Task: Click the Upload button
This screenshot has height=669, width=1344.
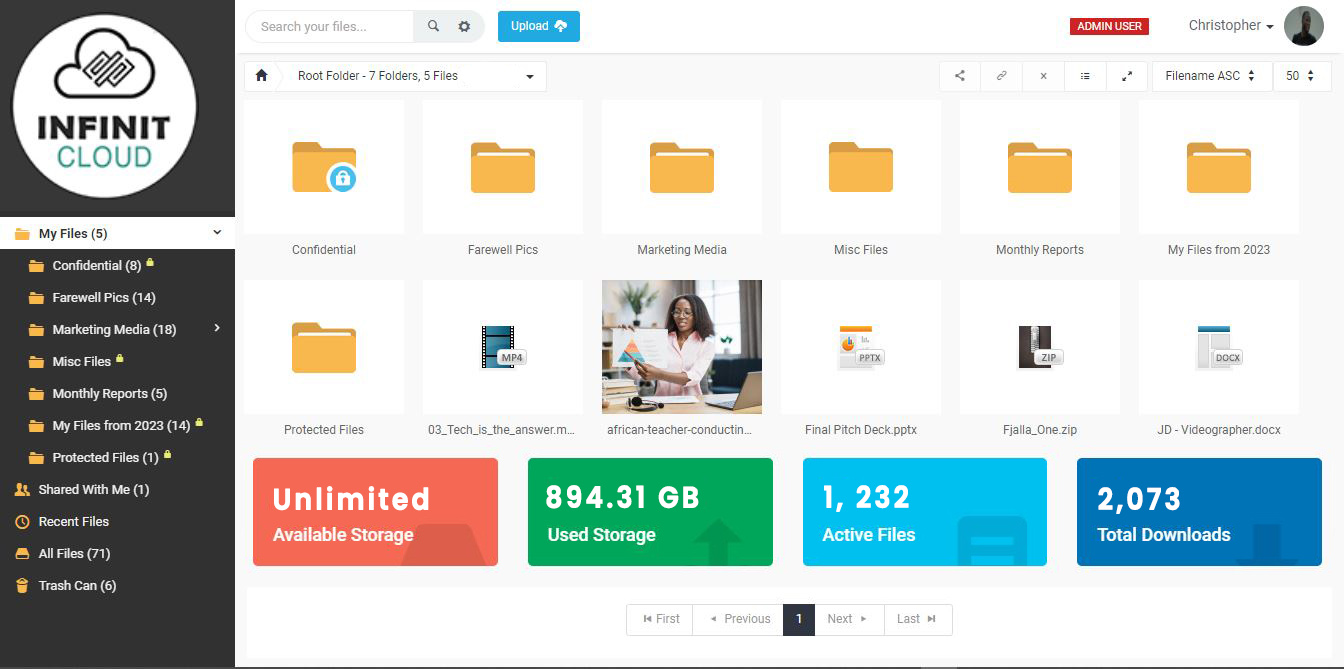Action: tap(538, 26)
